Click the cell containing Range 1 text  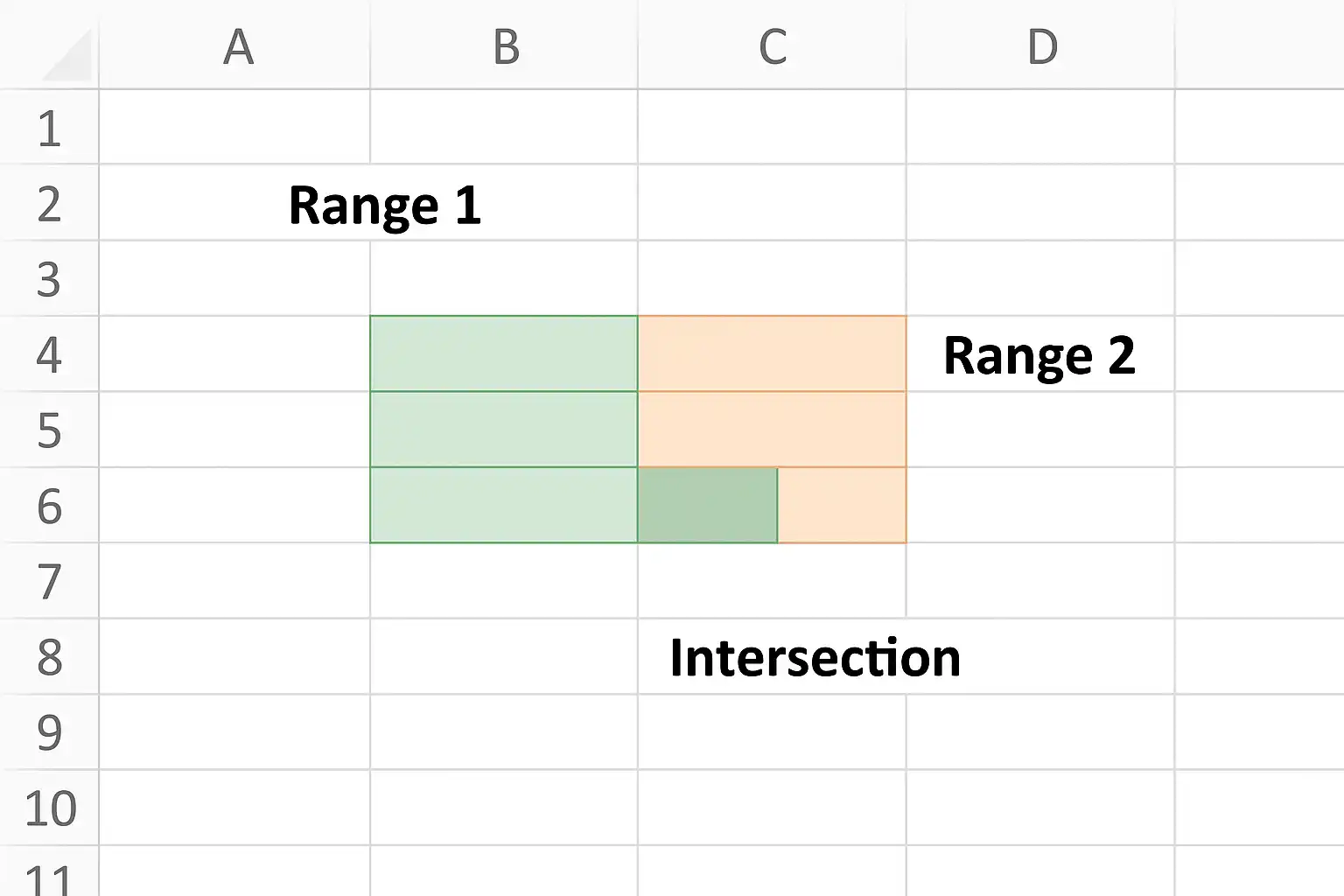(385, 205)
